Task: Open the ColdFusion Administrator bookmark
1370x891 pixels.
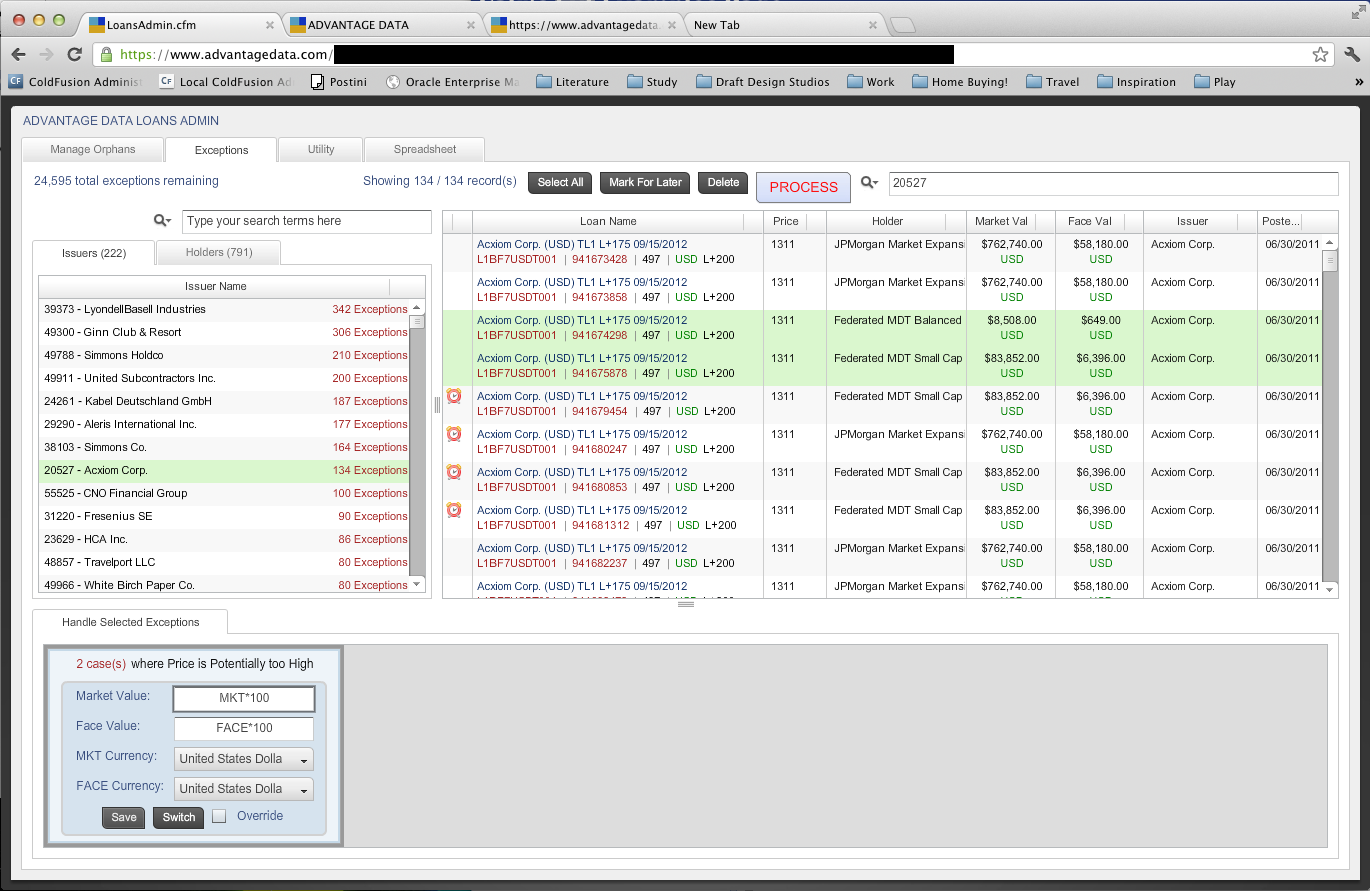Action: coord(76,82)
